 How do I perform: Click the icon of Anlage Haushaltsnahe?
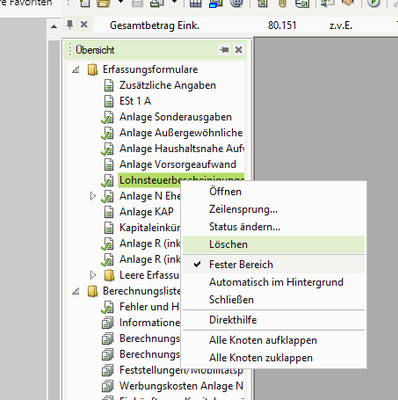(x=107, y=149)
